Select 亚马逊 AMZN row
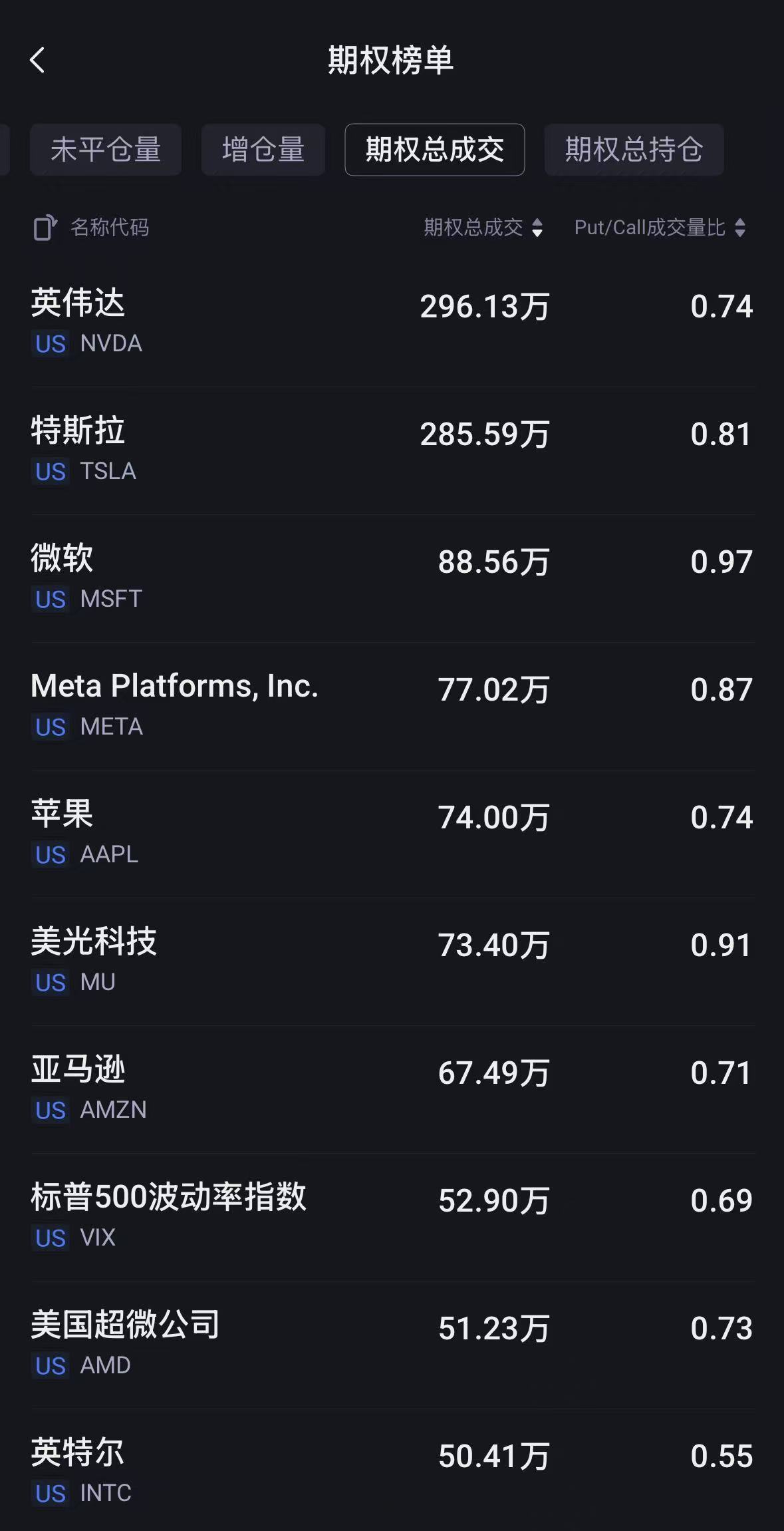 click(392, 1089)
